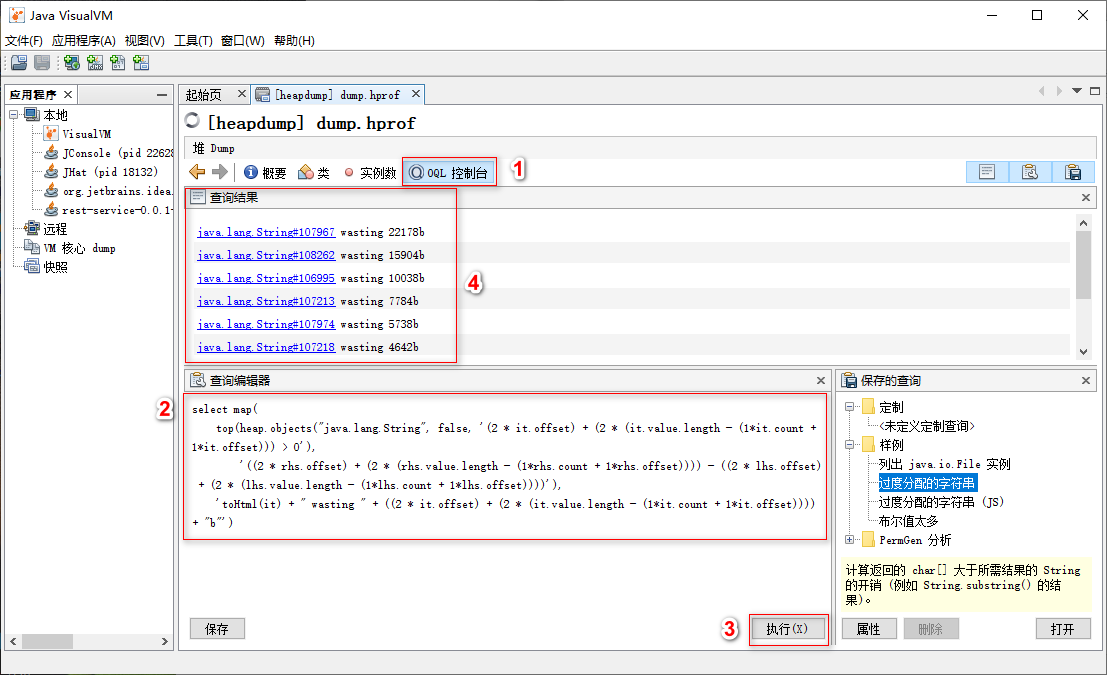This screenshot has height=675, width=1107.
Task: Toggle the query results panel button
Action: click(x=987, y=172)
